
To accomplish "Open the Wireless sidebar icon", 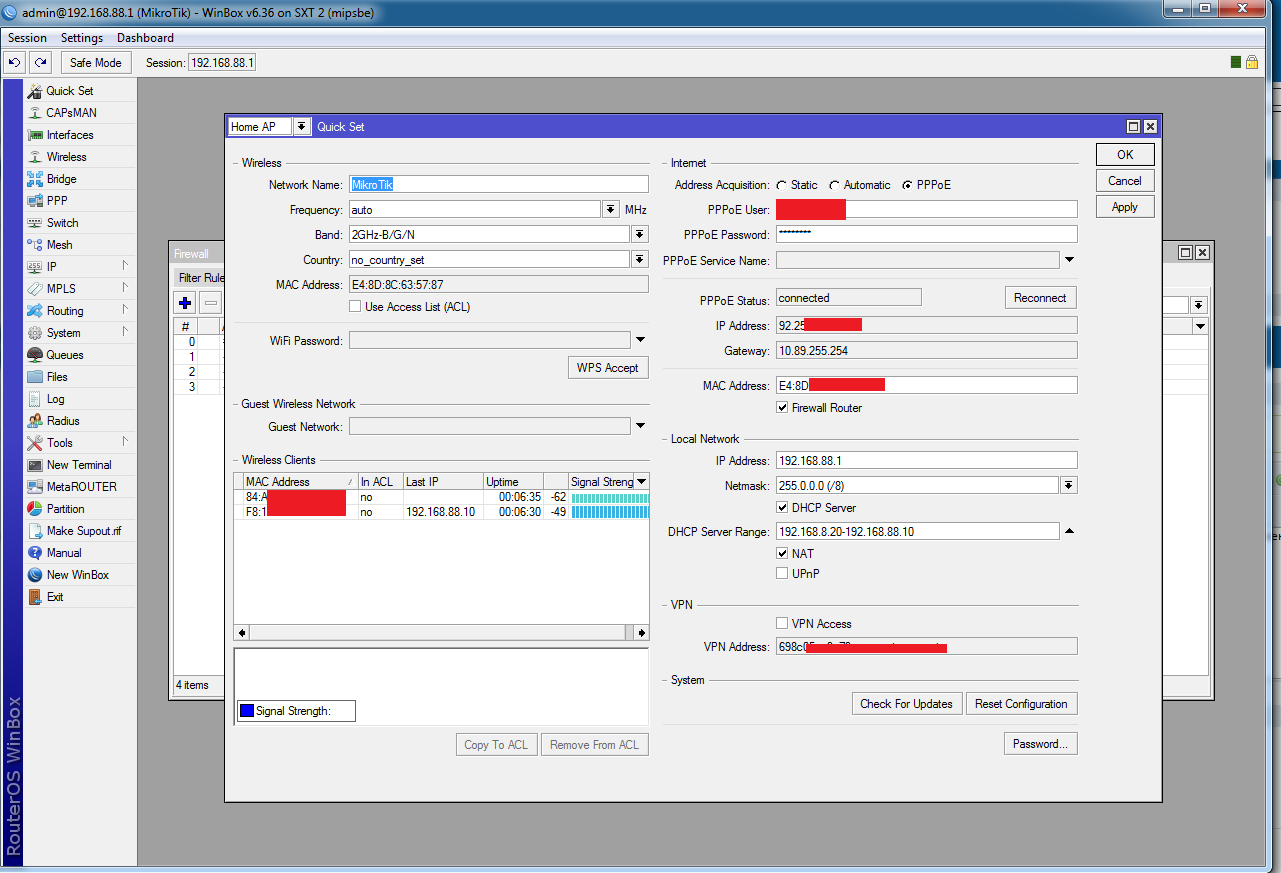I will (35, 157).
